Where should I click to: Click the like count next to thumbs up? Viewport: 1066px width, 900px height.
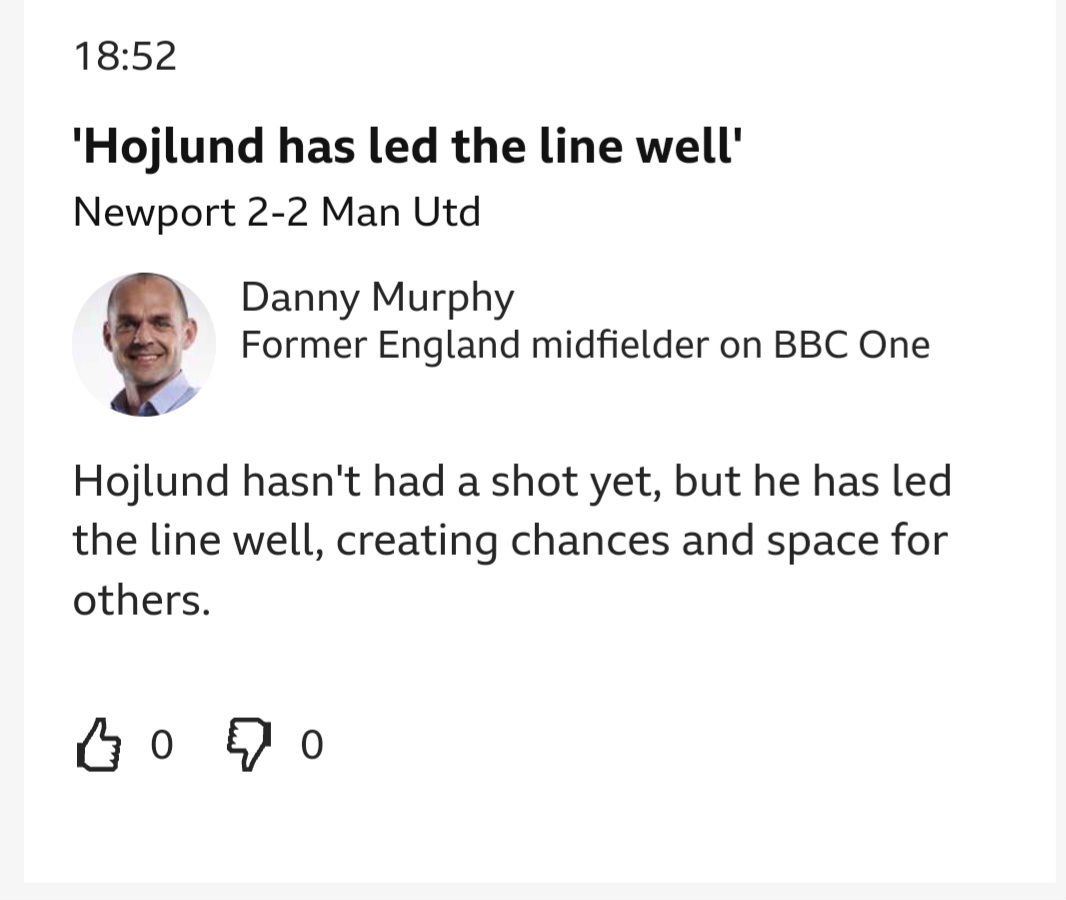tap(161, 746)
